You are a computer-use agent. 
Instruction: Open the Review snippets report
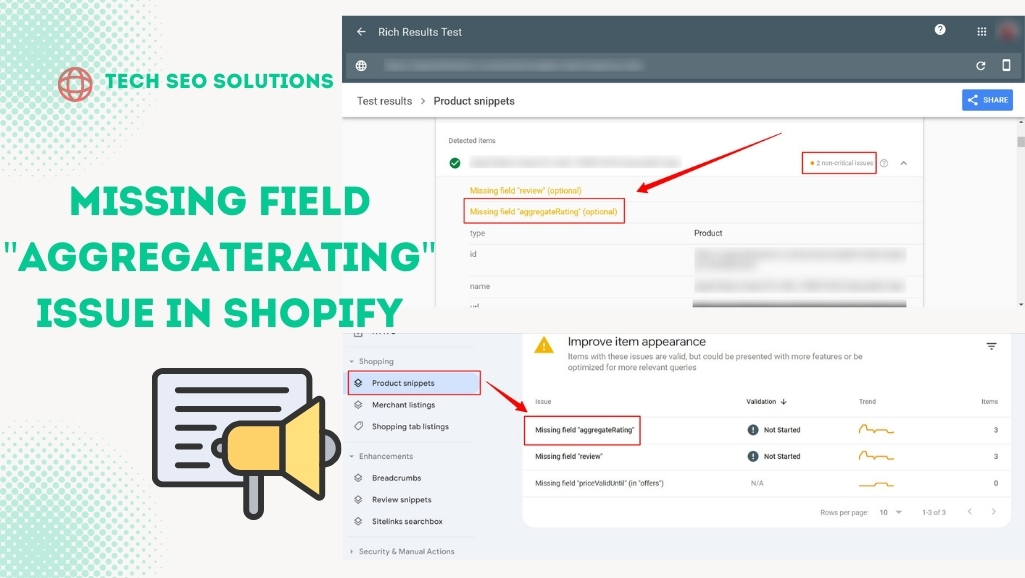coord(401,500)
